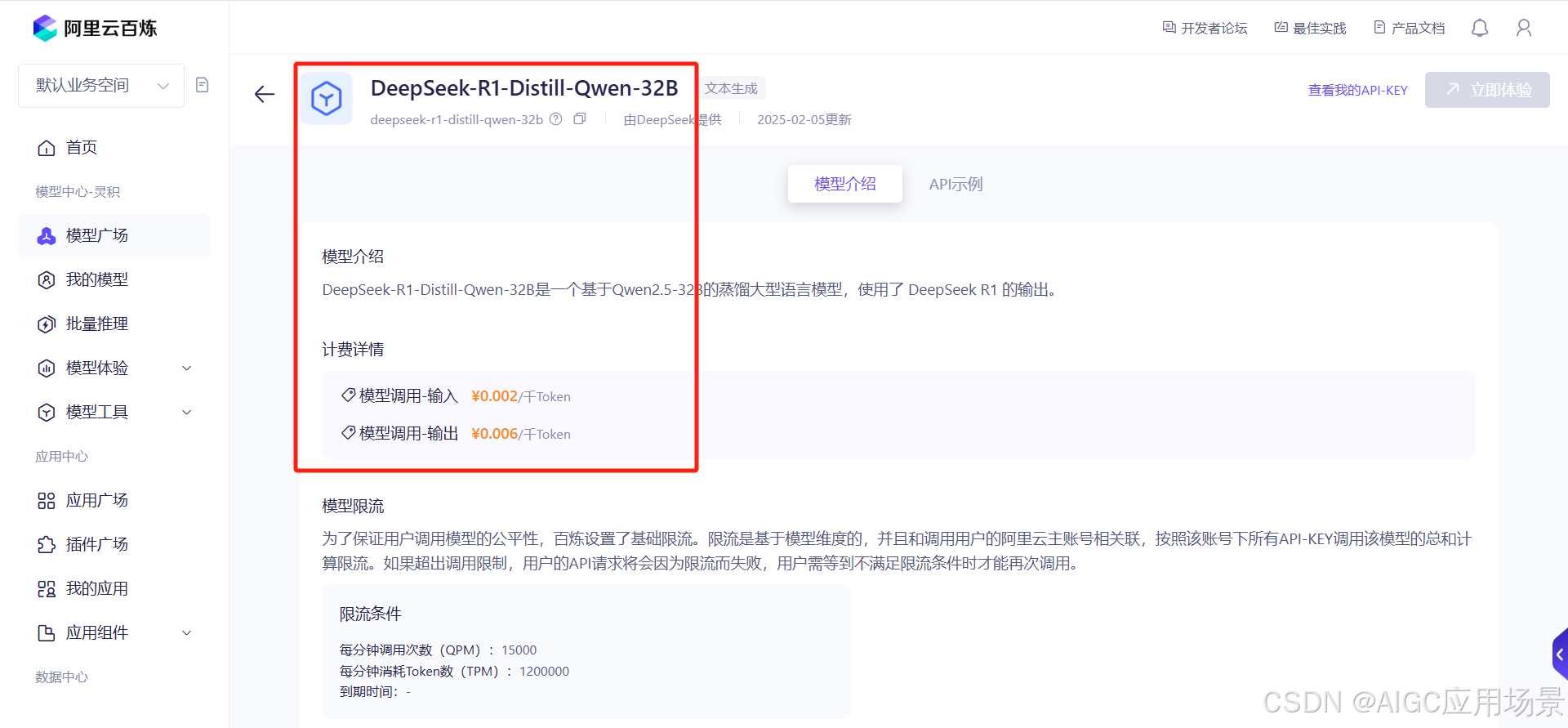Click the TPM value 1200000
Viewport: 1568px width, 728px height.
(545, 672)
